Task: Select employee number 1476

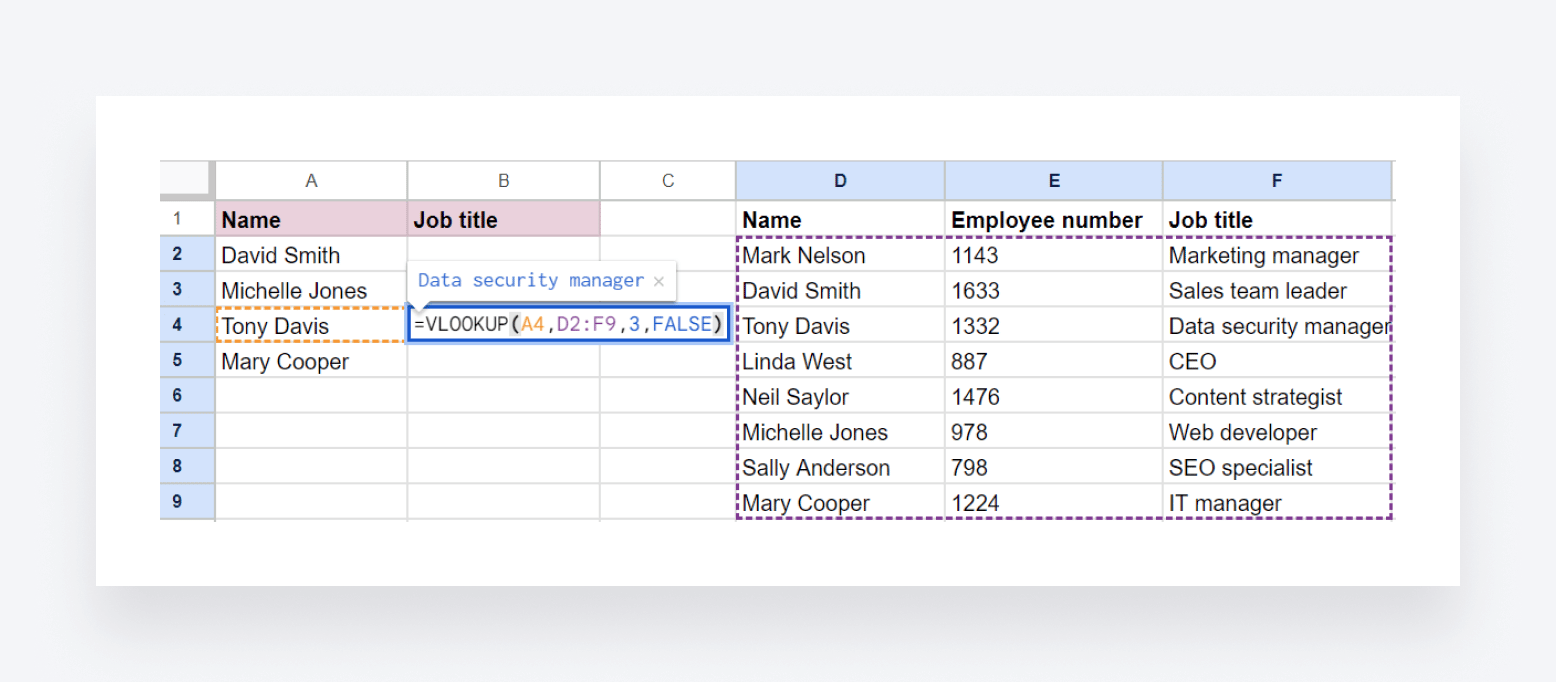Action: click(1054, 396)
